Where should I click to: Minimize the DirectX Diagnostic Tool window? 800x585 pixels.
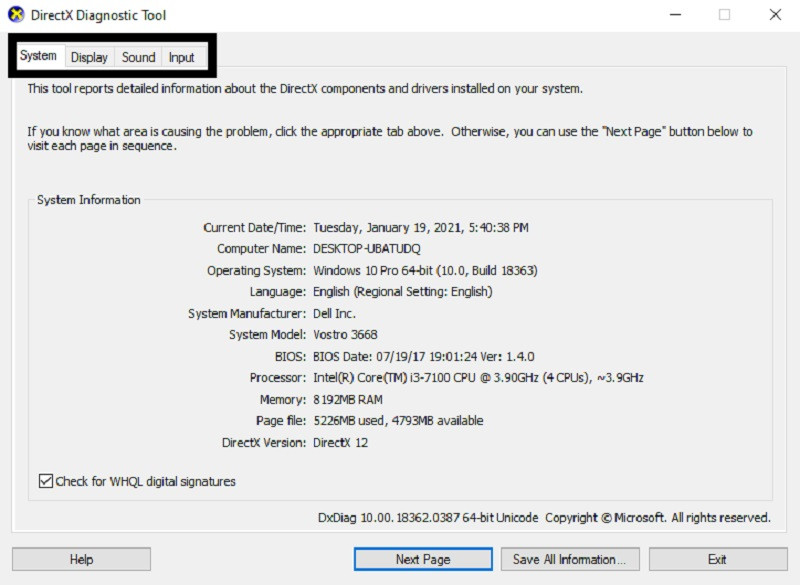[x=673, y=15]
